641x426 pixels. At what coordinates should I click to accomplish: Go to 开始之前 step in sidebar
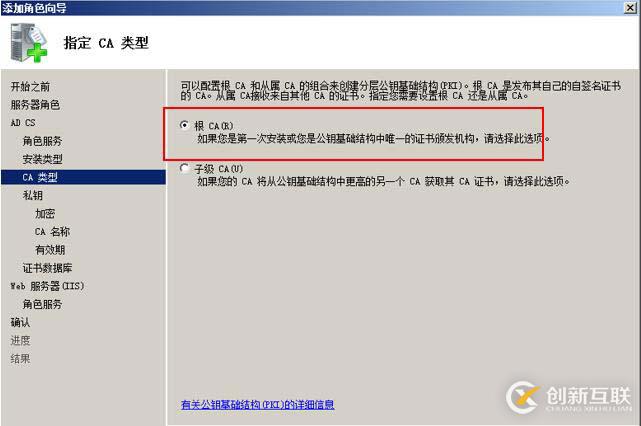[30, 87]
